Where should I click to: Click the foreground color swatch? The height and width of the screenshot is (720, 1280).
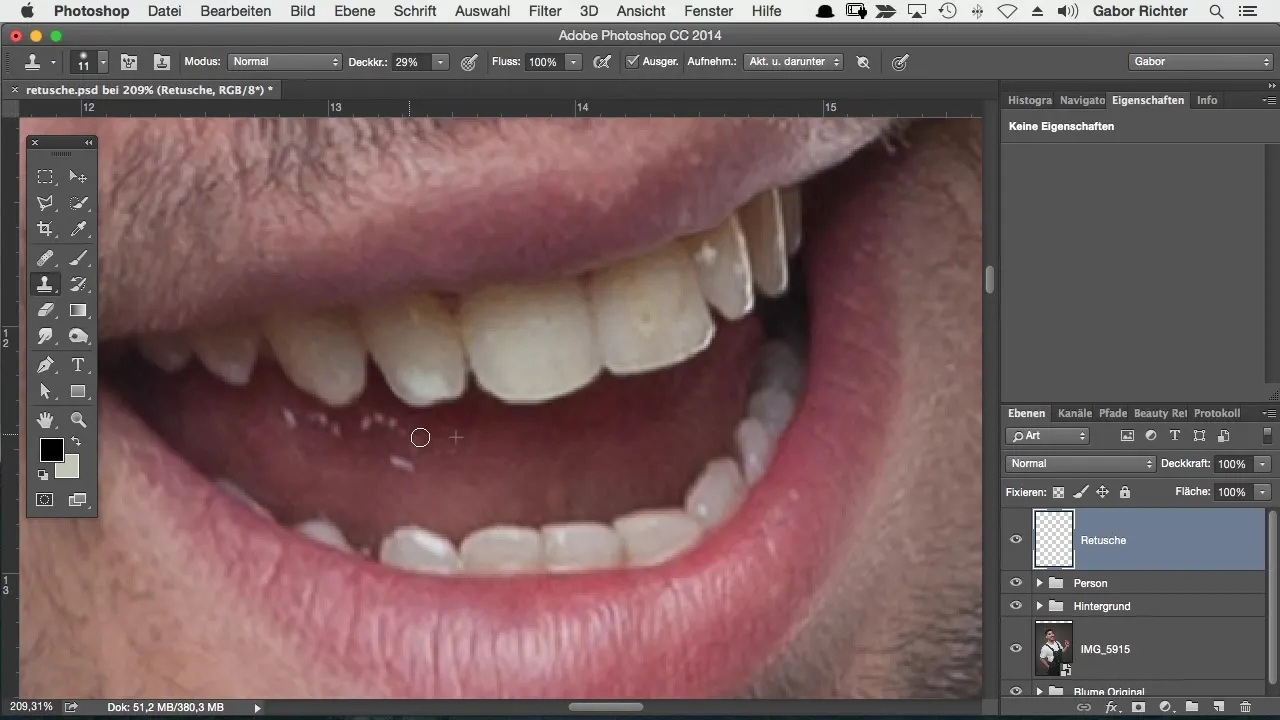[51, 450]
